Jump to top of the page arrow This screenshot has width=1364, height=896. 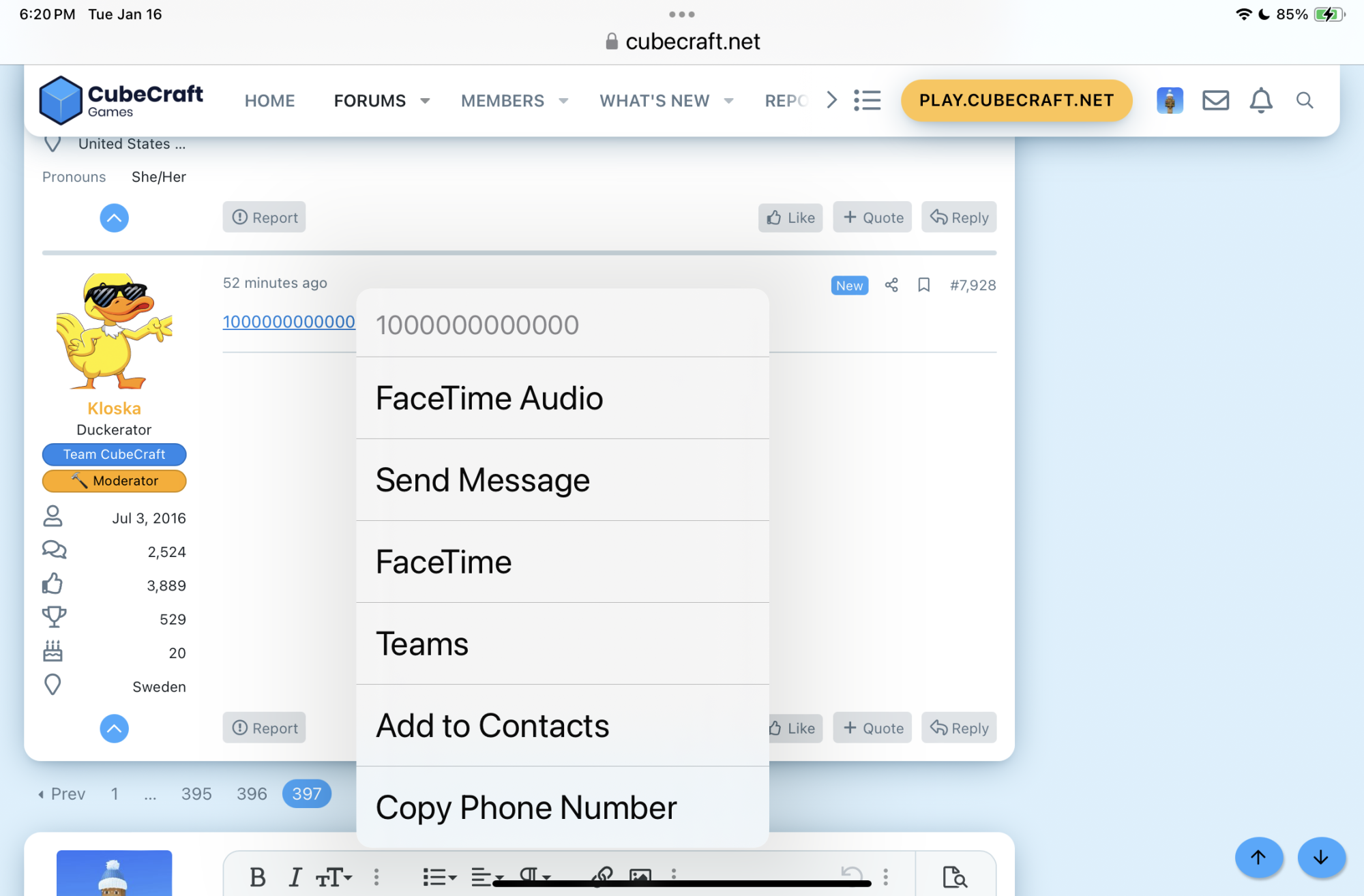click(1258, 857)
